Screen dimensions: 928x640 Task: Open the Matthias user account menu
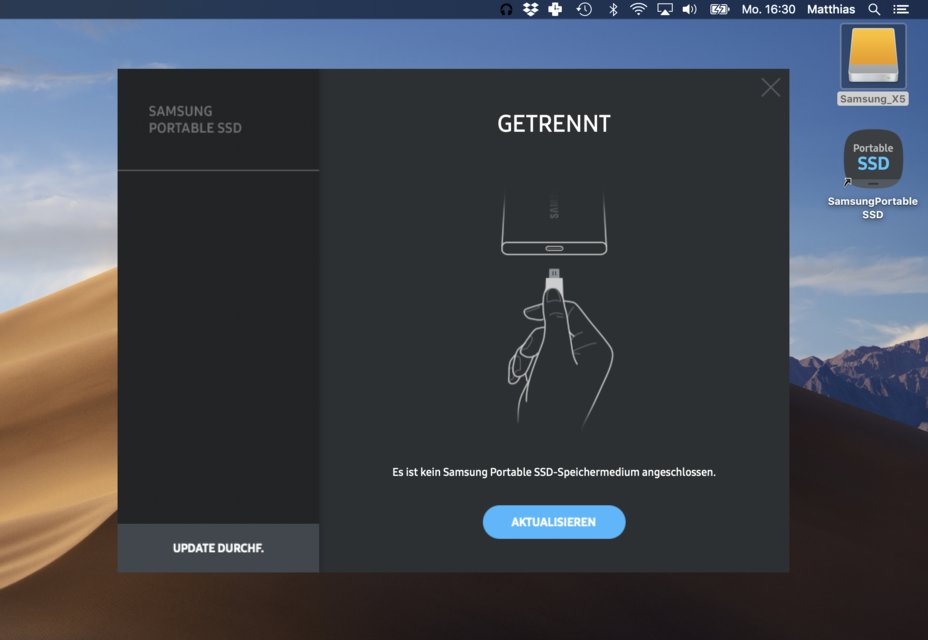(831, 9)
